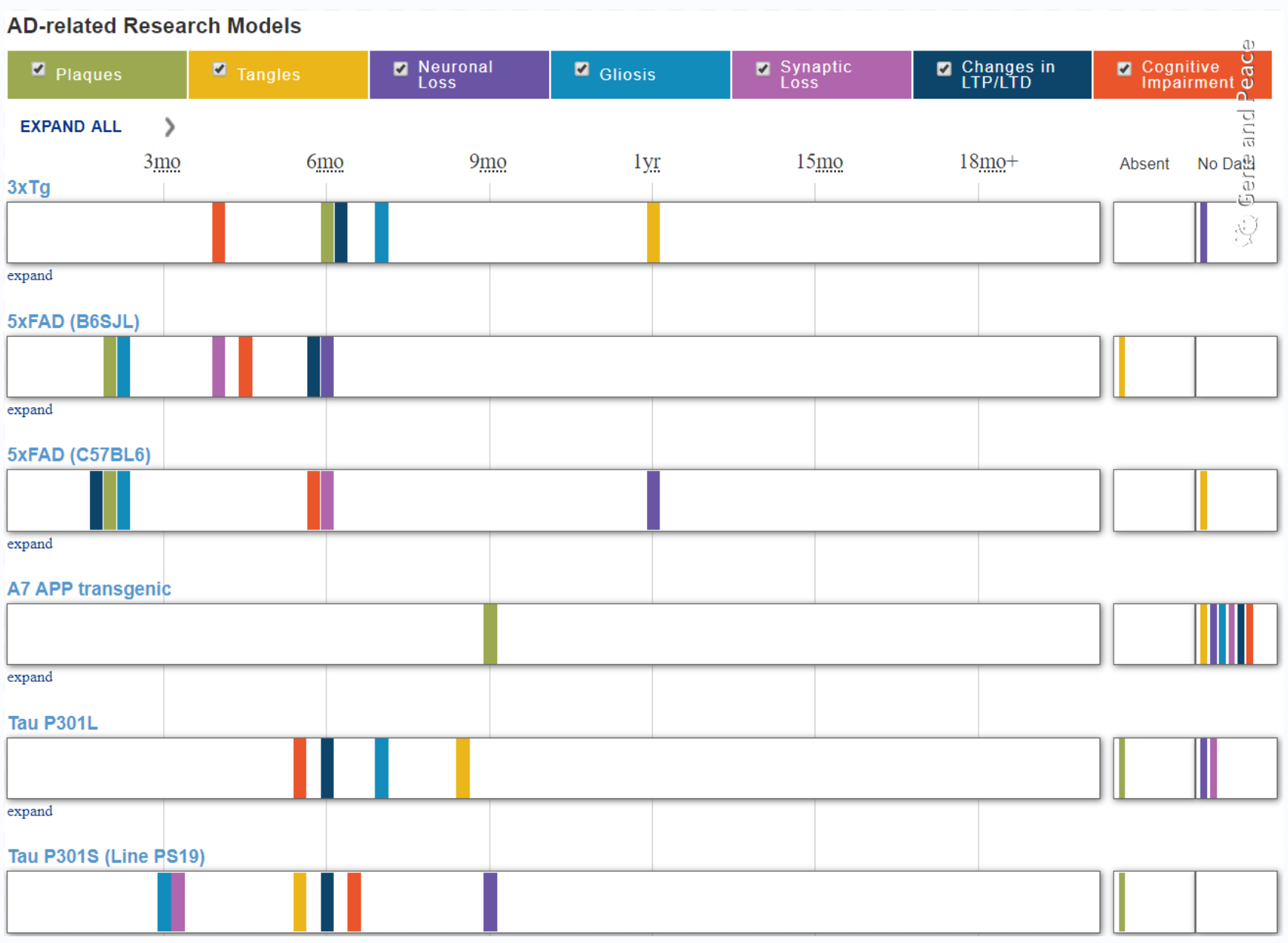Screen dimensions: 1288x943
Task: Click Tau P301S orange cognitive impairment marker
Action: 354,902
